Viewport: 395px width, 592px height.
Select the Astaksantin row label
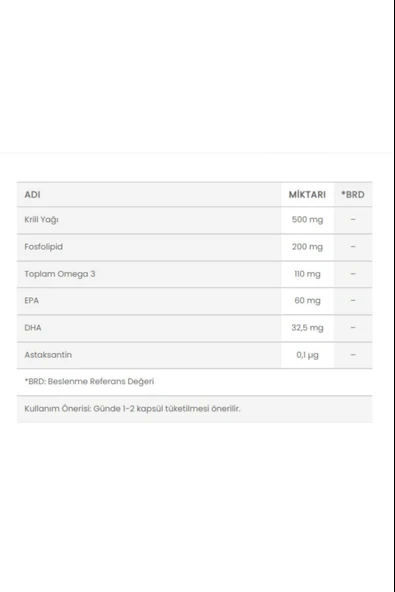pyautogui.click(x=48, y=355)
